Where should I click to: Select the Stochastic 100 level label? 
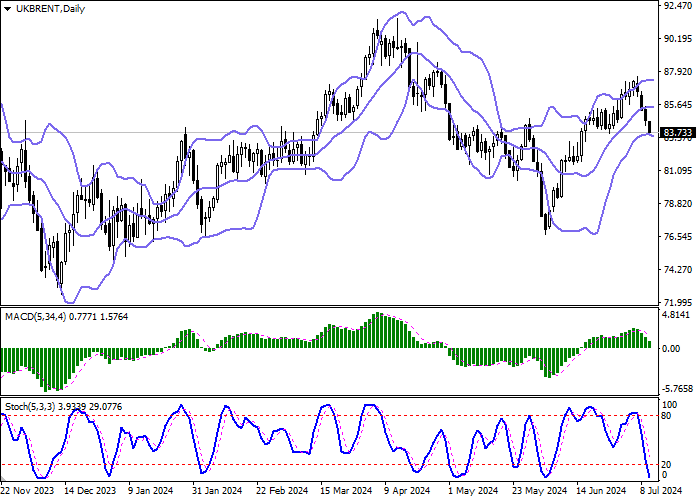[669, 405]
